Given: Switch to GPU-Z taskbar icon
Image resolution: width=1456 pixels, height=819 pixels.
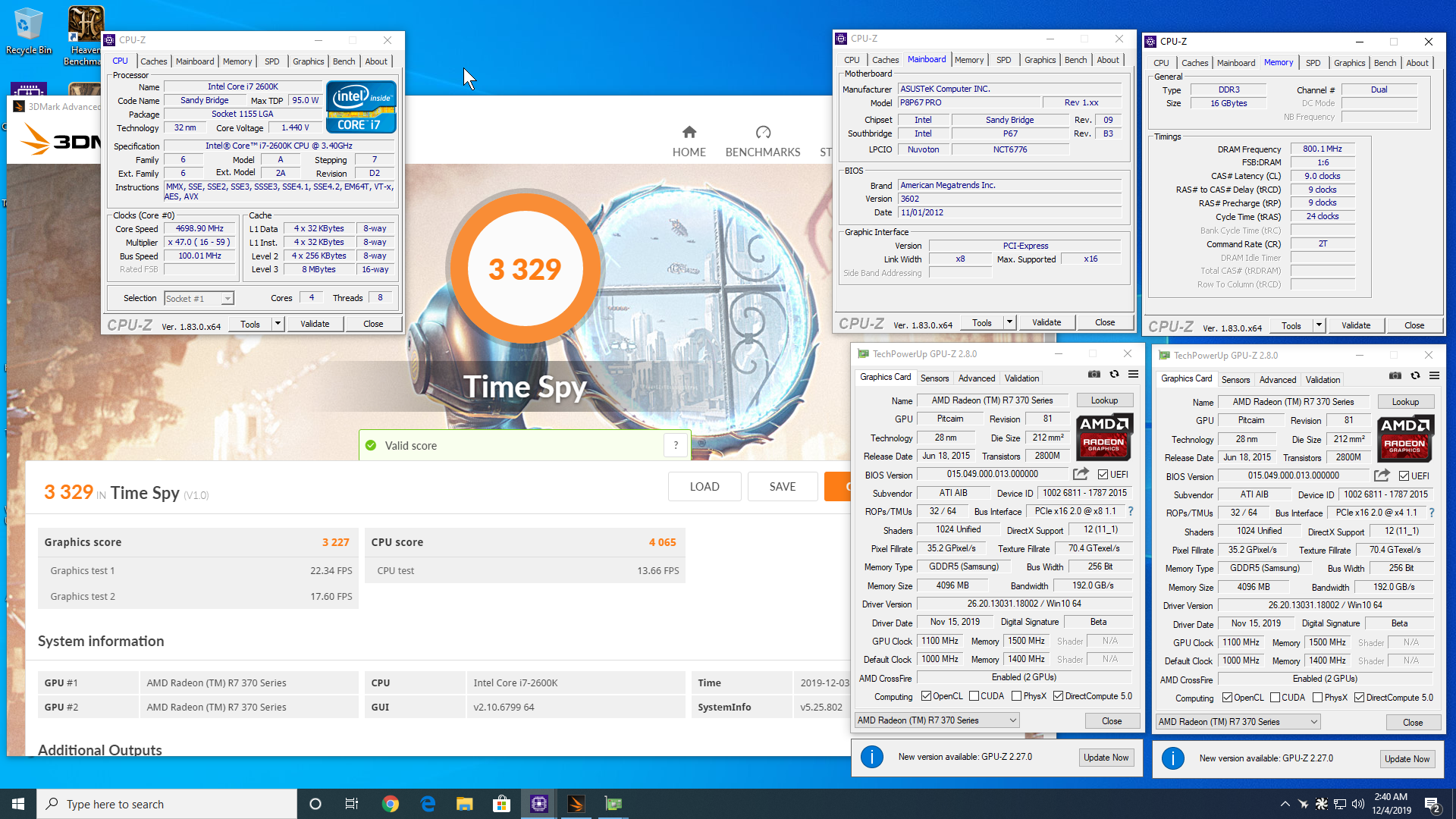Looking at the screenshot, I should (x=613, y=804).
